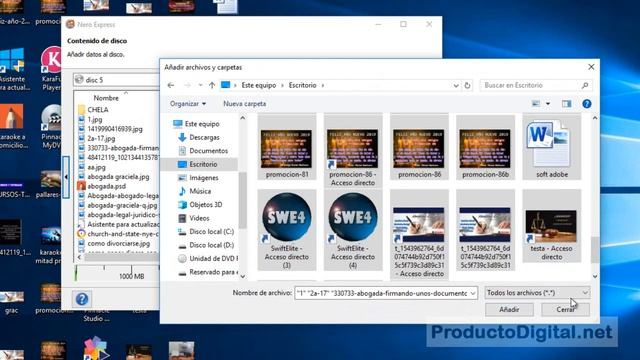Select Unidad de DVD drive

click(208, 258)
